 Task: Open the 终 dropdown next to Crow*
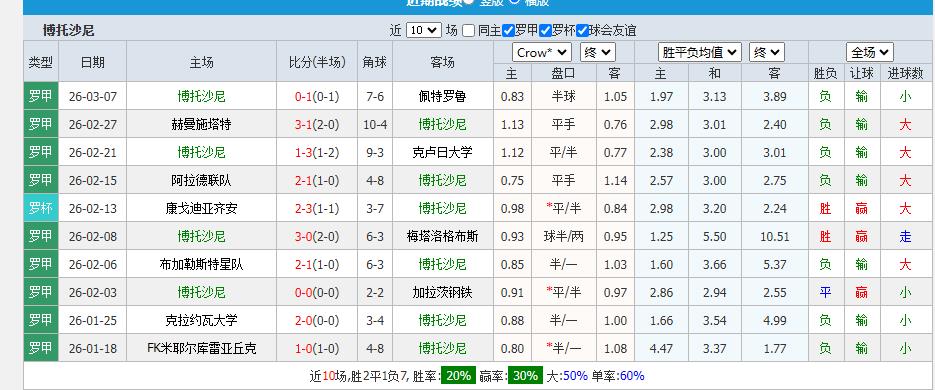click(x=597, y=52)
